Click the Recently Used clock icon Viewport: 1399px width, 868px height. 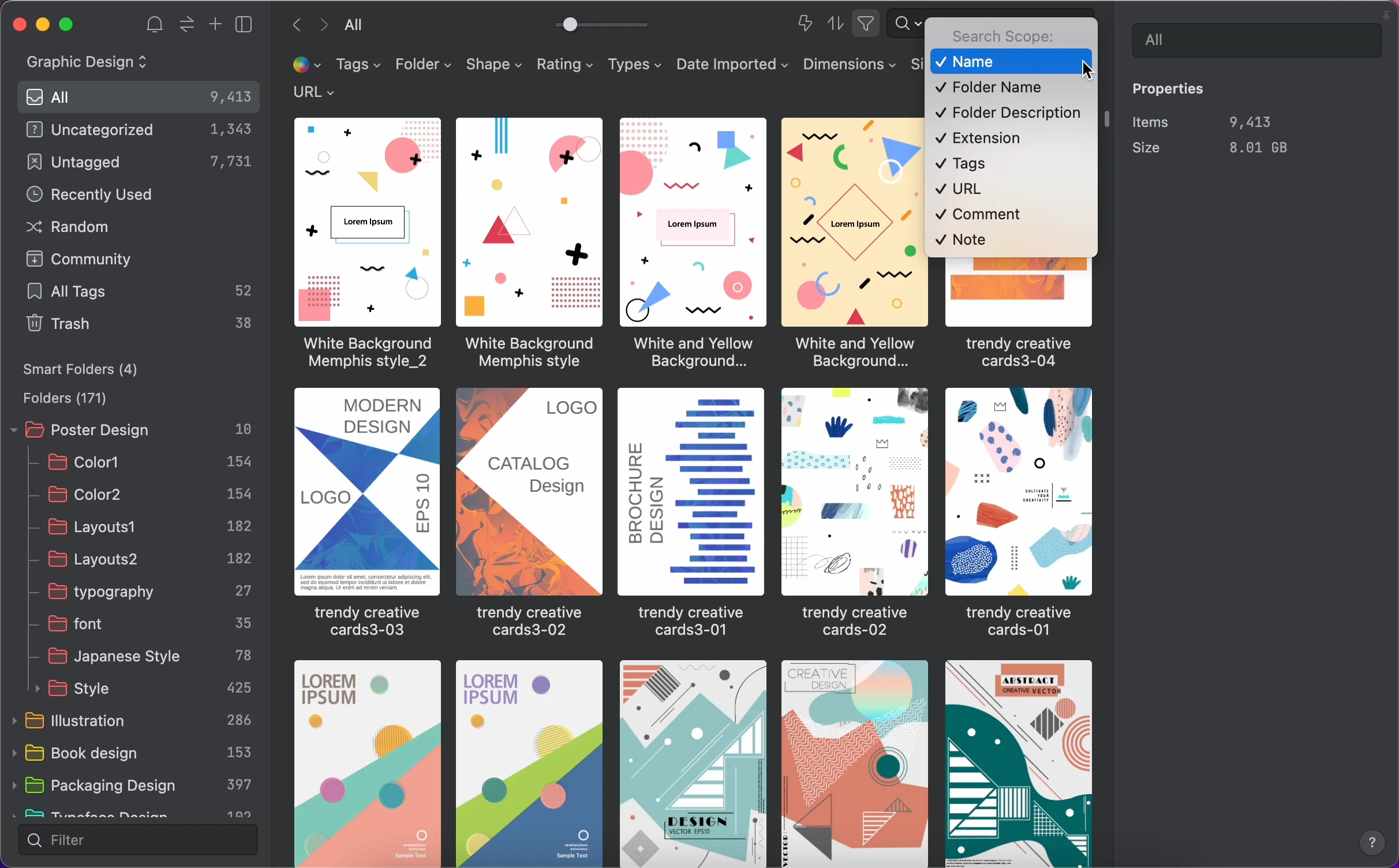click(35, 194)
